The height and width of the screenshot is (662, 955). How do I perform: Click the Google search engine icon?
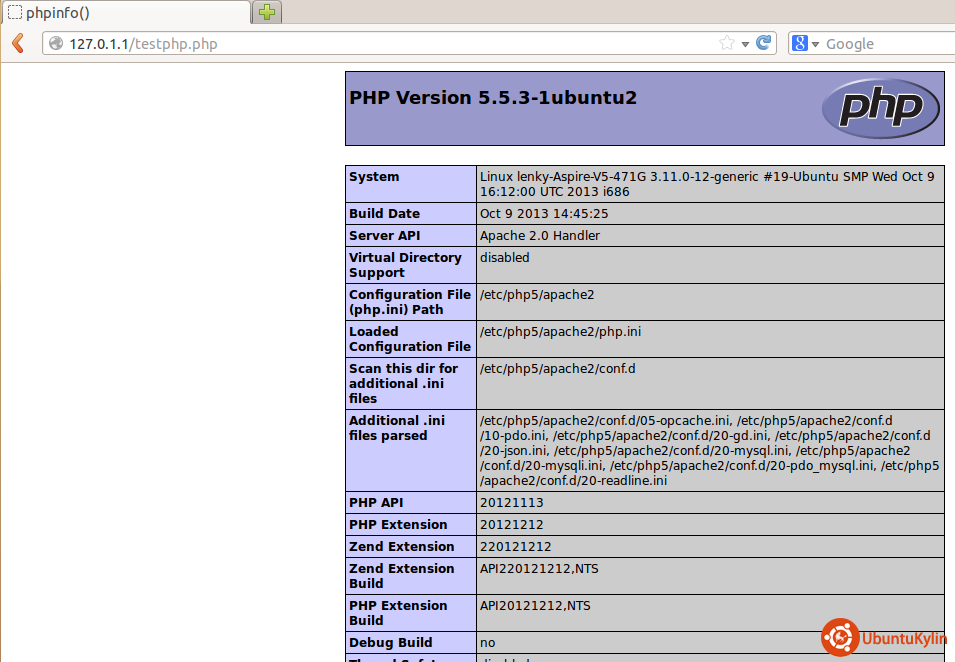pyautogui.click(x=799, y=43)
